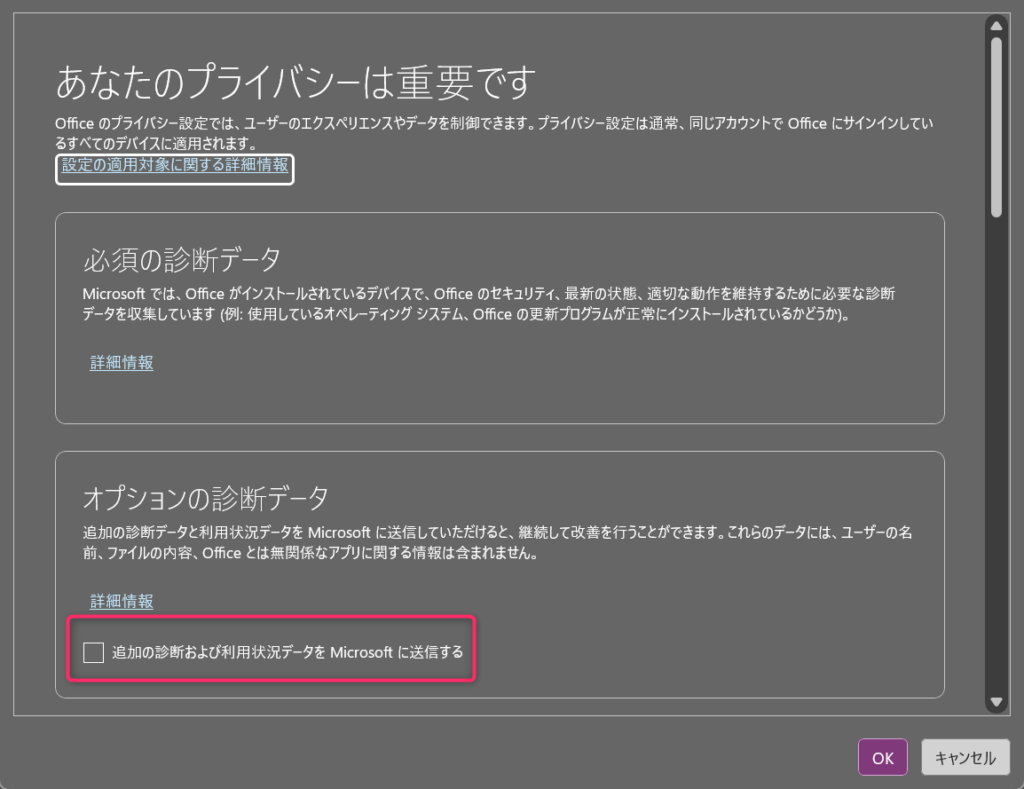This screenshot has height=789, width=1024.
Task: Click the vertical scrollbar thumb
Action: [x=996, y=127]
